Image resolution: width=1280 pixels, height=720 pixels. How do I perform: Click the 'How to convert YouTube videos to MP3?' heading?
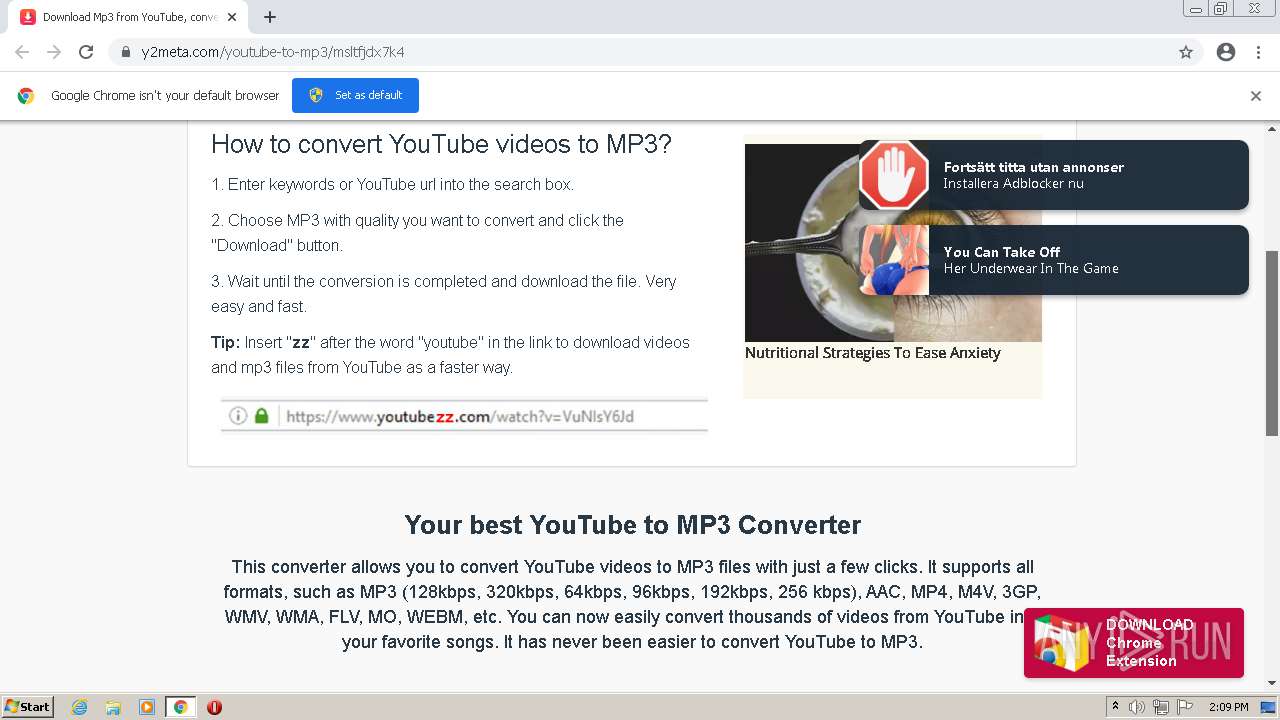point(441,144)
